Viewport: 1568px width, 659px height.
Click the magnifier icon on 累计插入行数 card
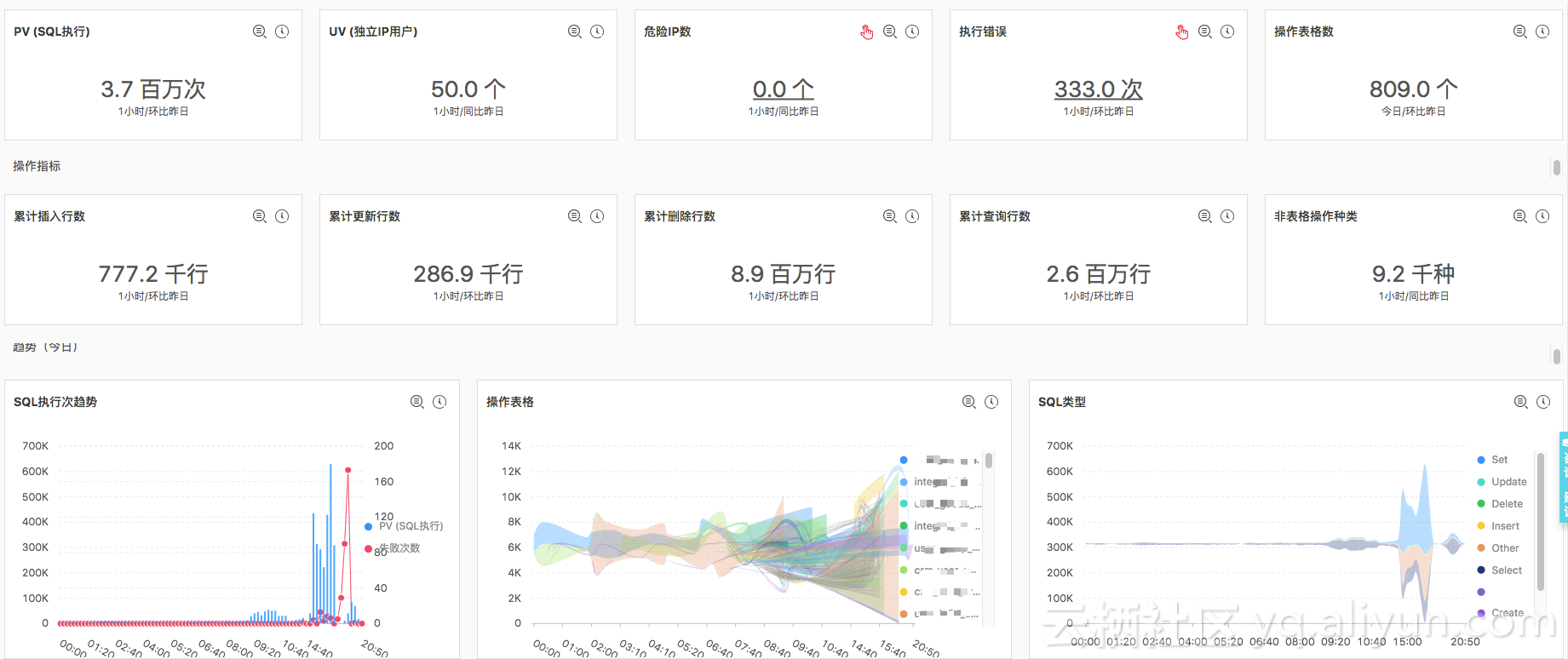point(260,216)
